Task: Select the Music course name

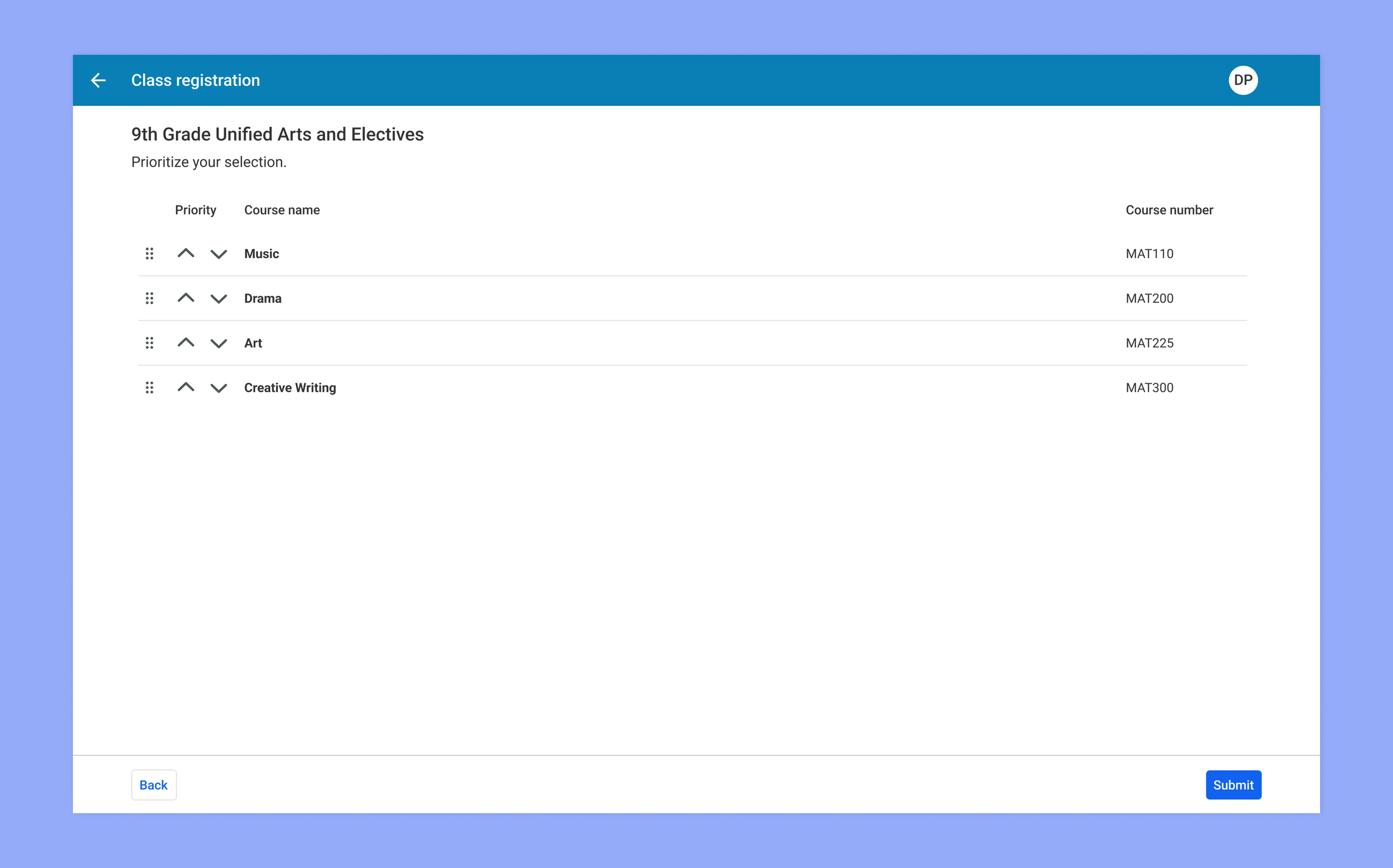Action: pyautogui.click(x=261, y=253)
